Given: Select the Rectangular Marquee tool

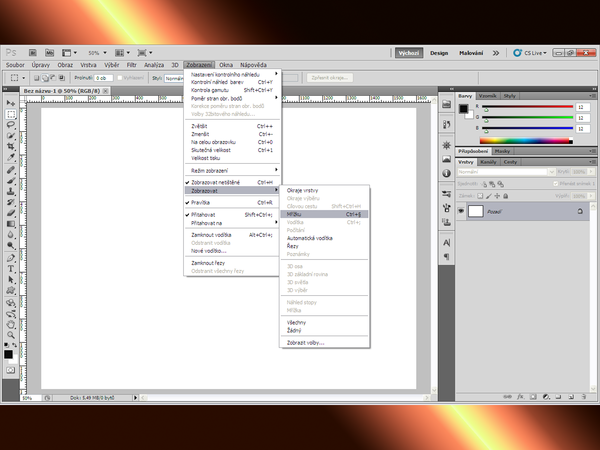Looking at the screenshot, I should 9,114.
